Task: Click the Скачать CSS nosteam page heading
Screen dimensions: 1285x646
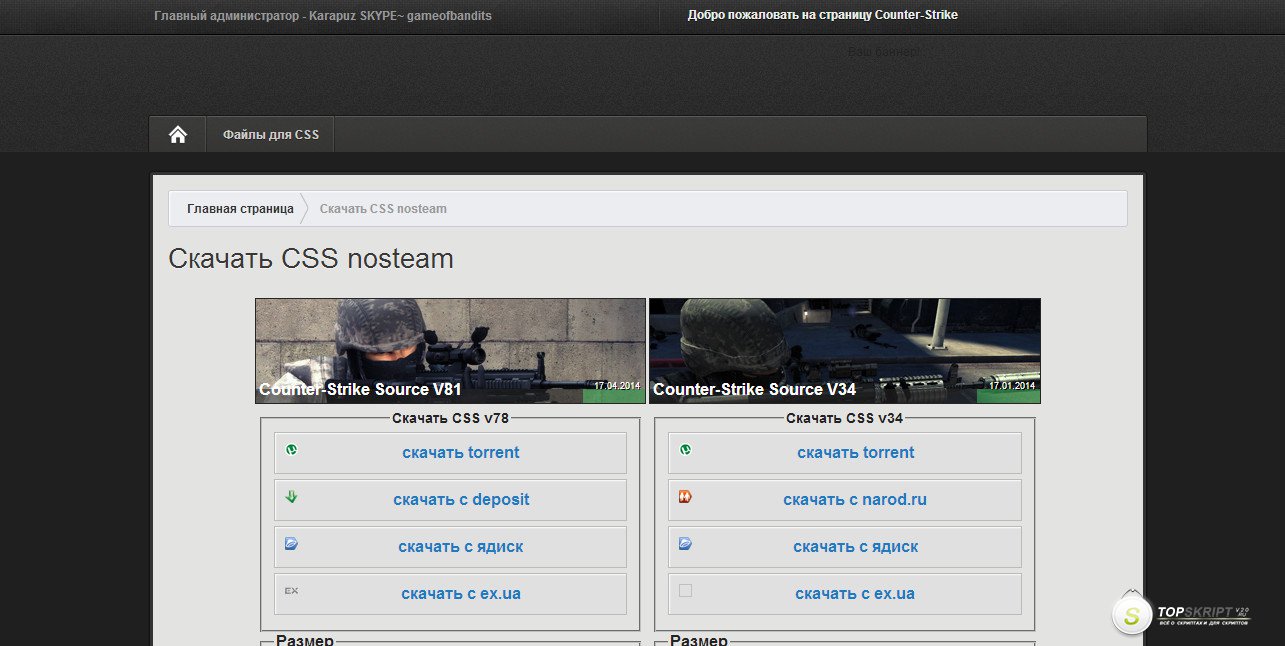Action: (x=311, y=259)
